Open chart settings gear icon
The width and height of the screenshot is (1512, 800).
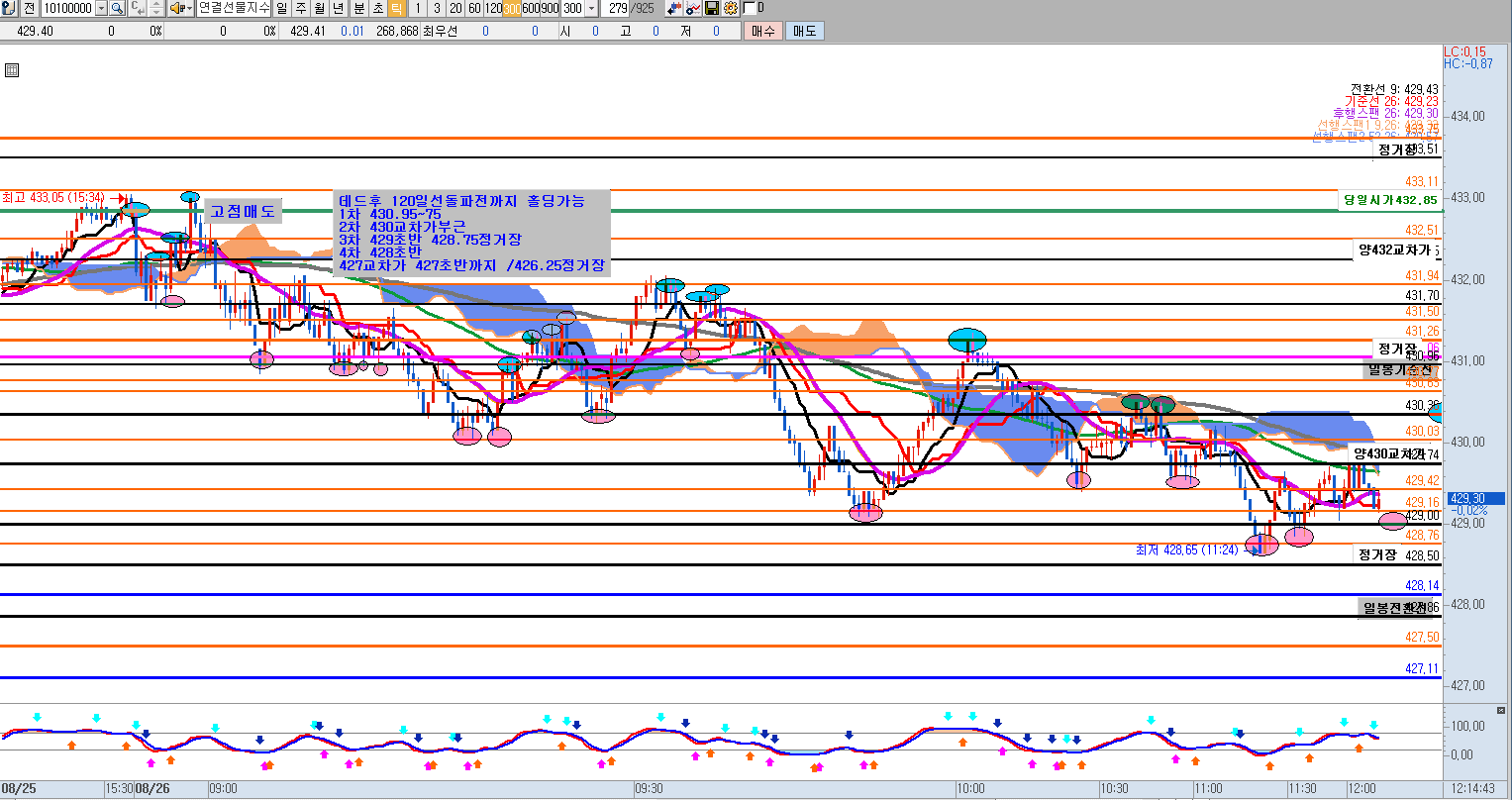tap(730, 8)
